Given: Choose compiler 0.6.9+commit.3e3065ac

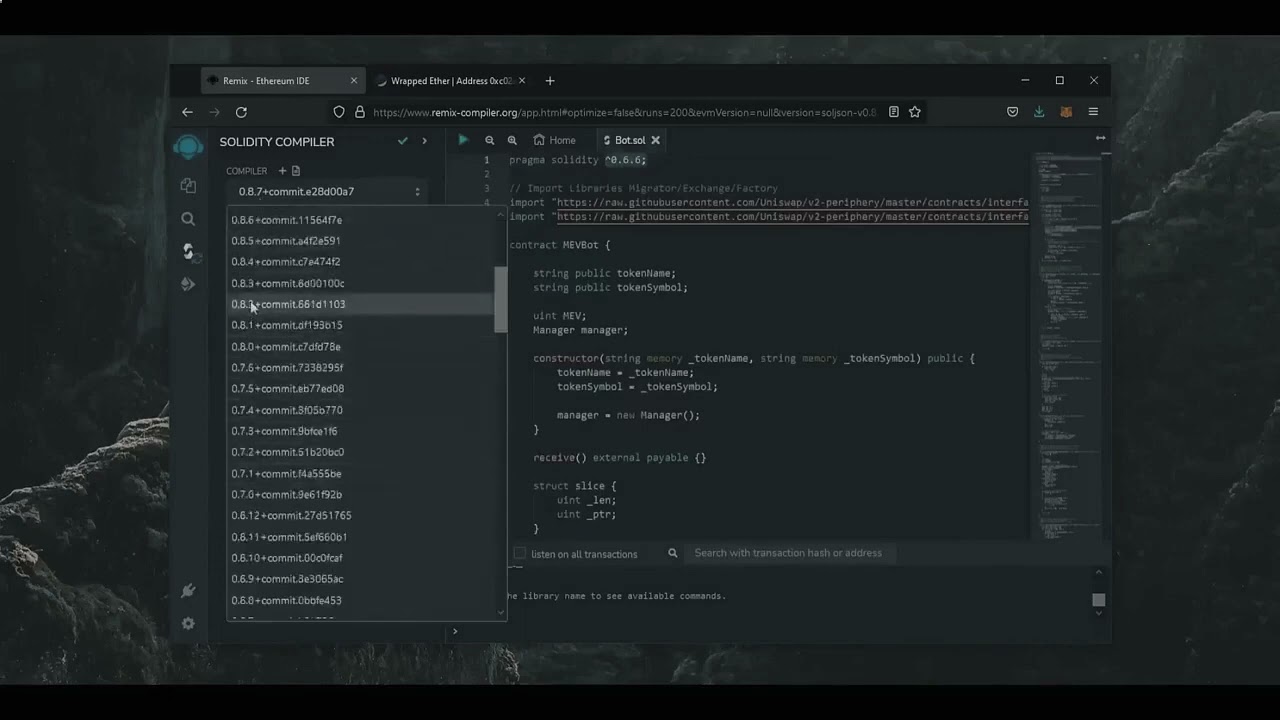Looking at the screenshot, I should click(361, 579).
